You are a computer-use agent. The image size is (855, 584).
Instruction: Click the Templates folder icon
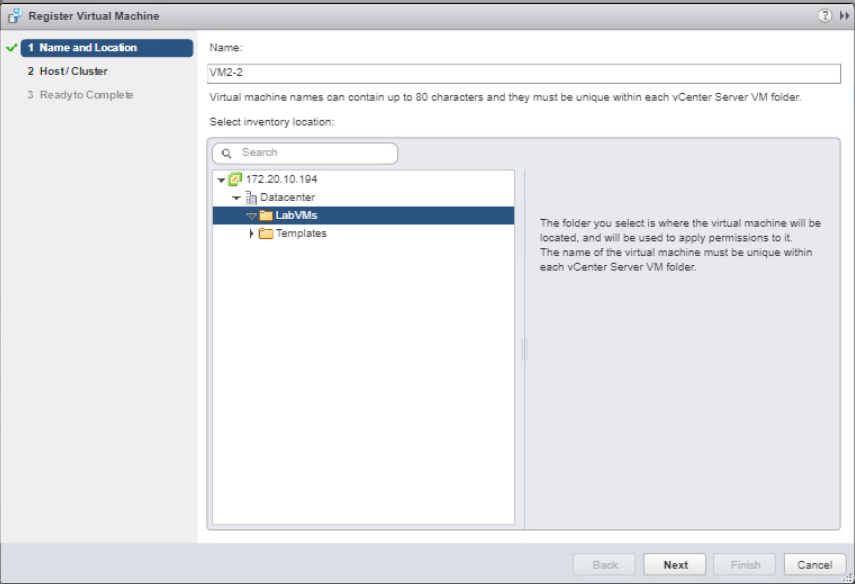coord(266,234)
